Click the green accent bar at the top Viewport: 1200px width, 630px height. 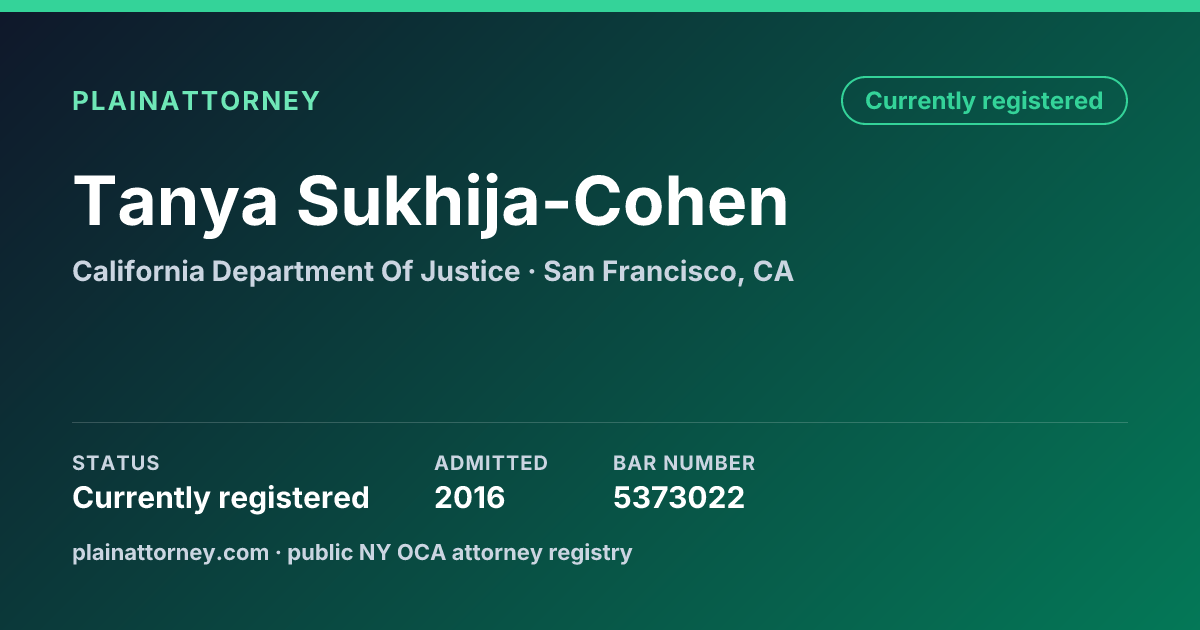(600, 6)
